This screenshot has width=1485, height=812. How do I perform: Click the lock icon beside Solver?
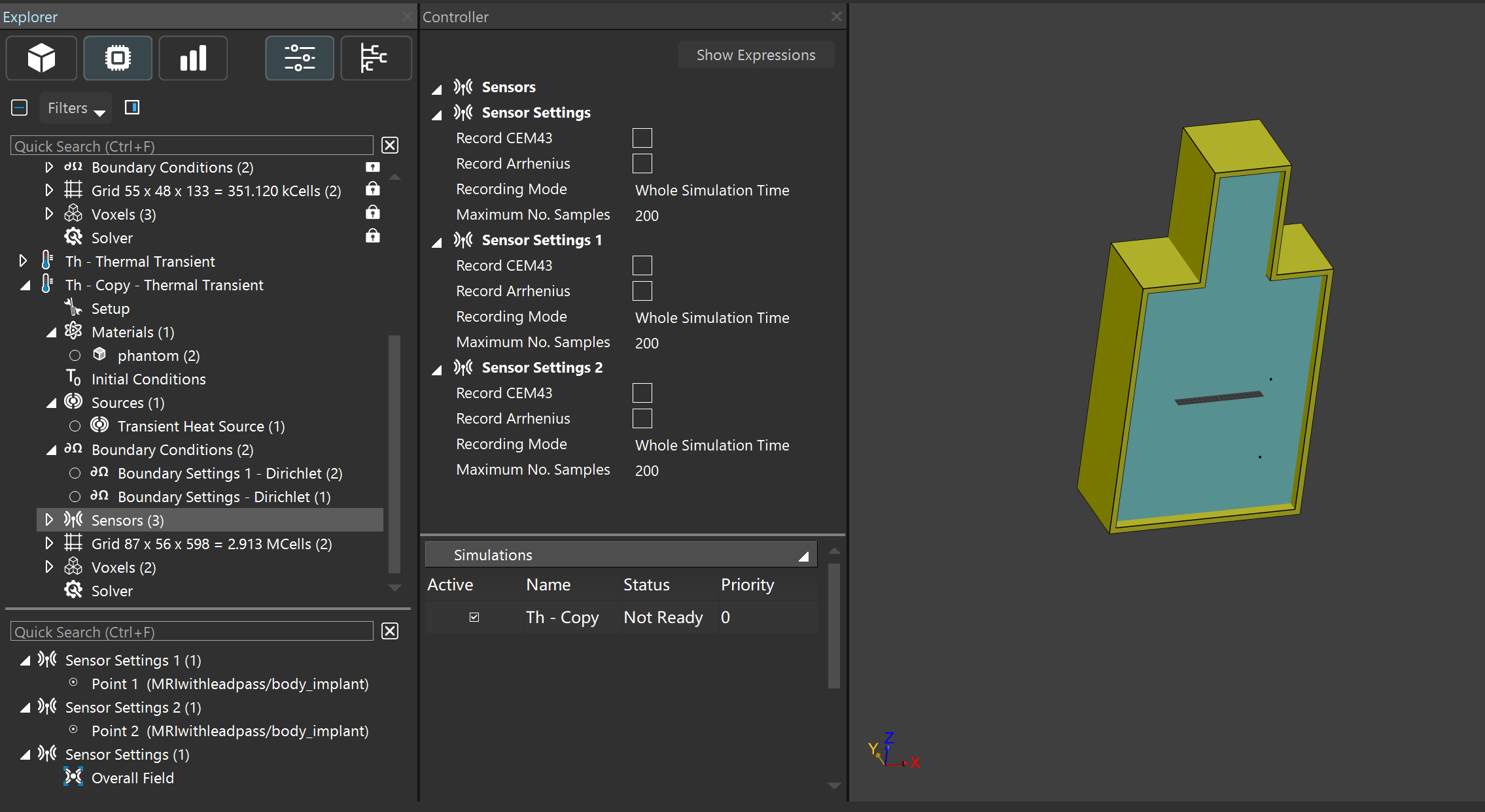(373, 236)
